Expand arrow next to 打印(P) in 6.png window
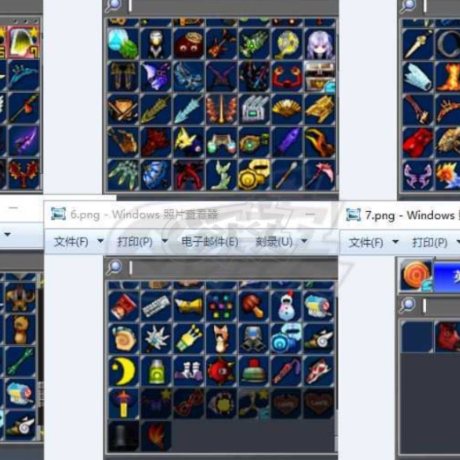460x460 pixels. (x=164, y=241)
